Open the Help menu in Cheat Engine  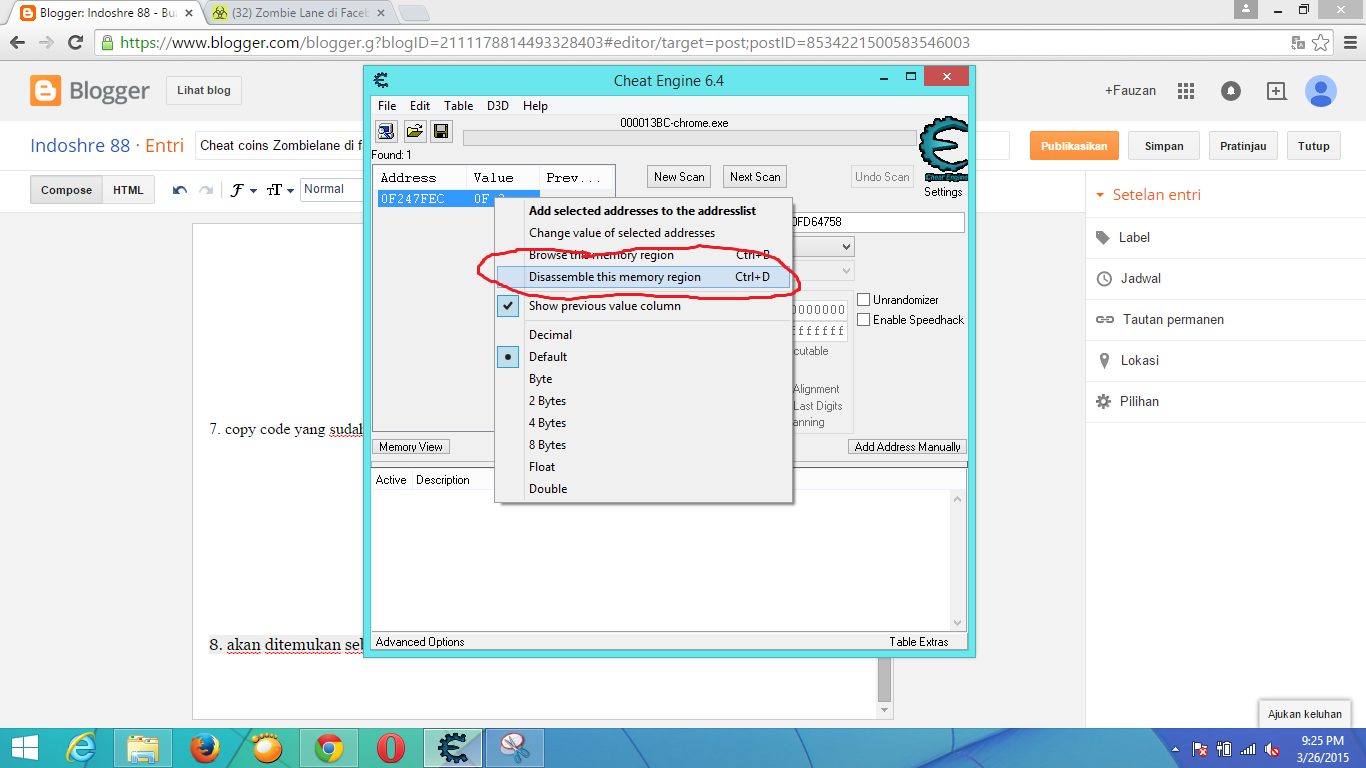coord(535,106)
